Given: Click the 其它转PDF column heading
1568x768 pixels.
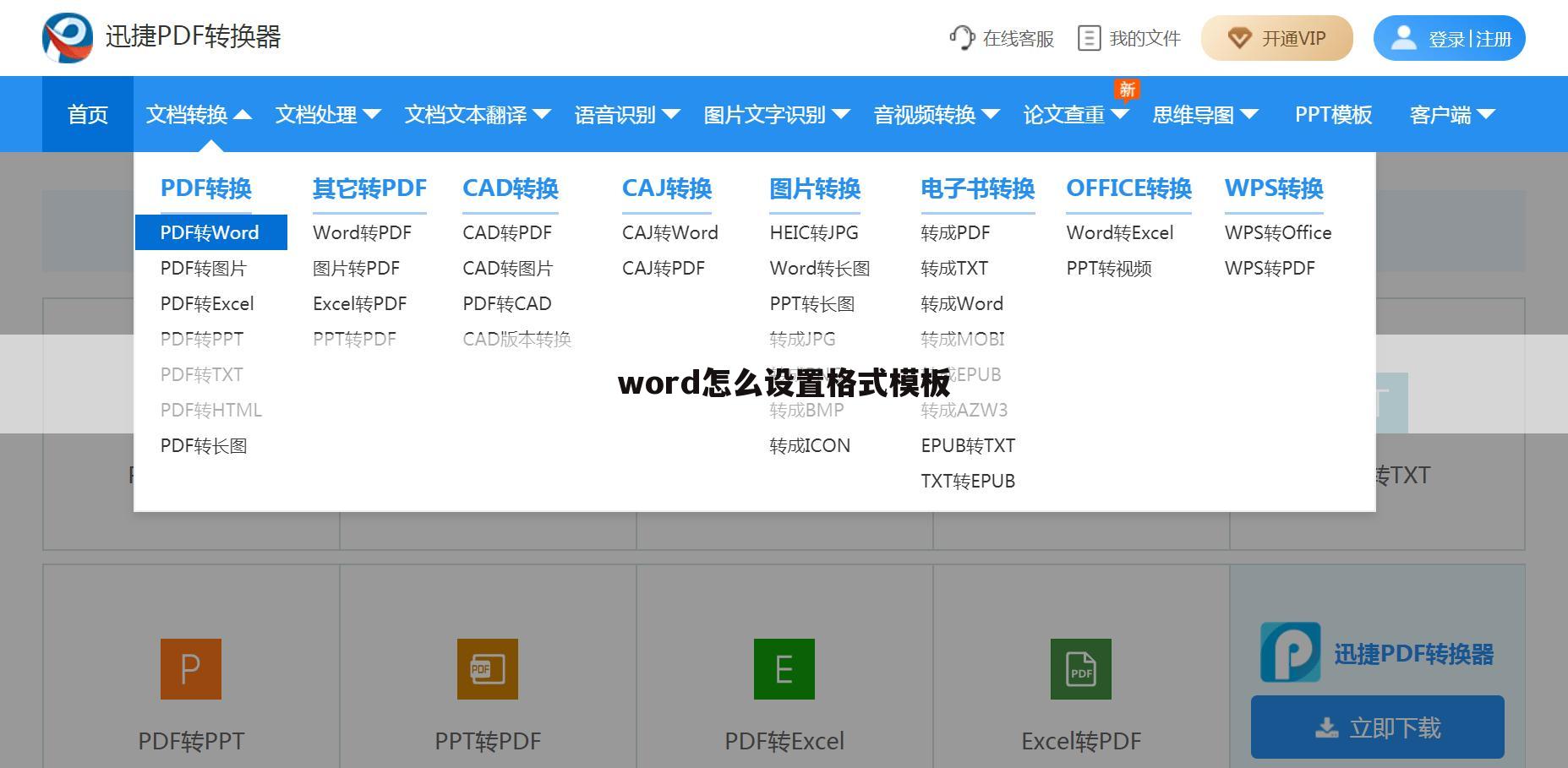Looking at the screenshot, I should (369, 188).
